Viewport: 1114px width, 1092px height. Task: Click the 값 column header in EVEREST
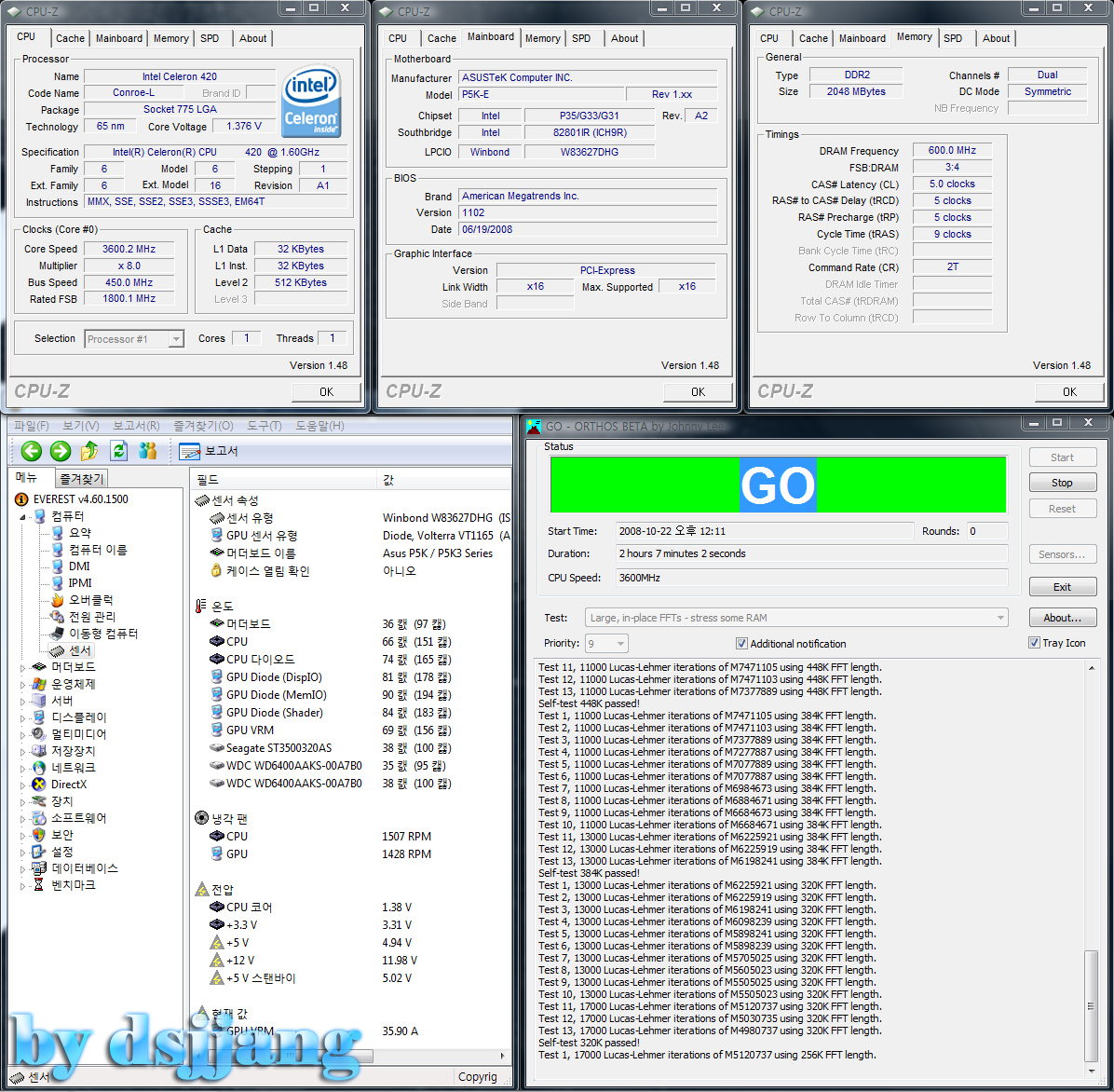[443, 480]
